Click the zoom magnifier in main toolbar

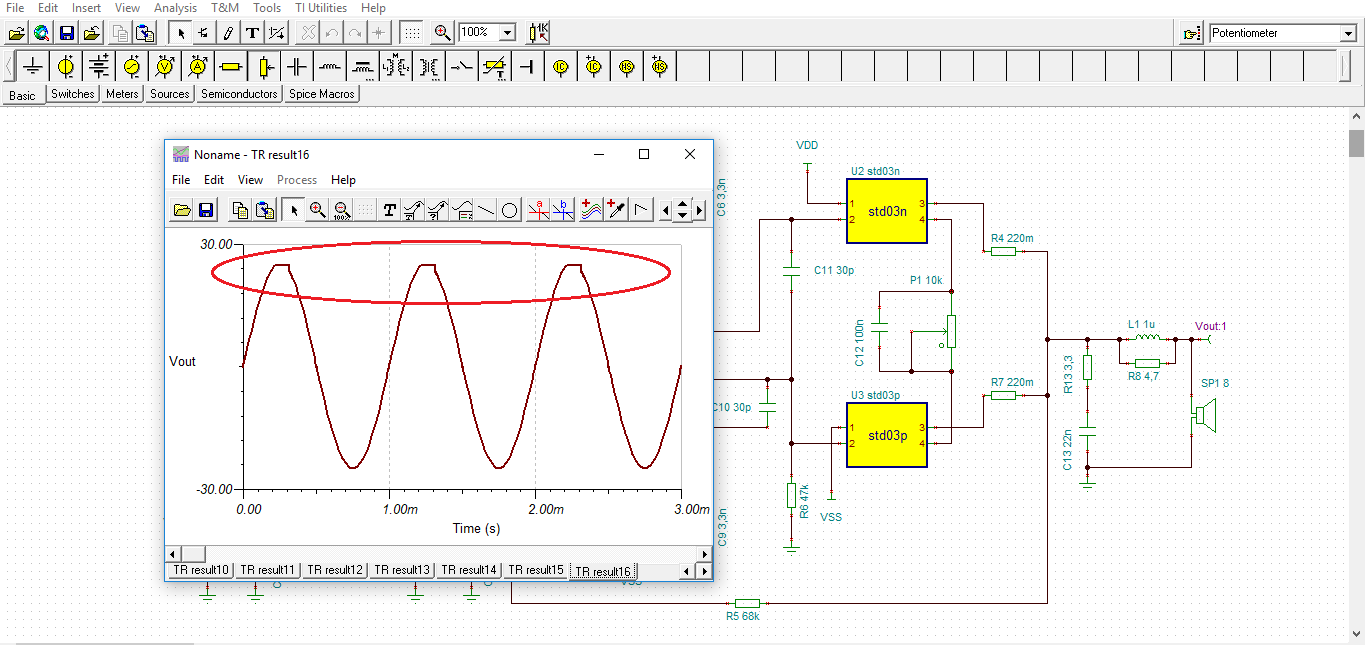point(442,33)
